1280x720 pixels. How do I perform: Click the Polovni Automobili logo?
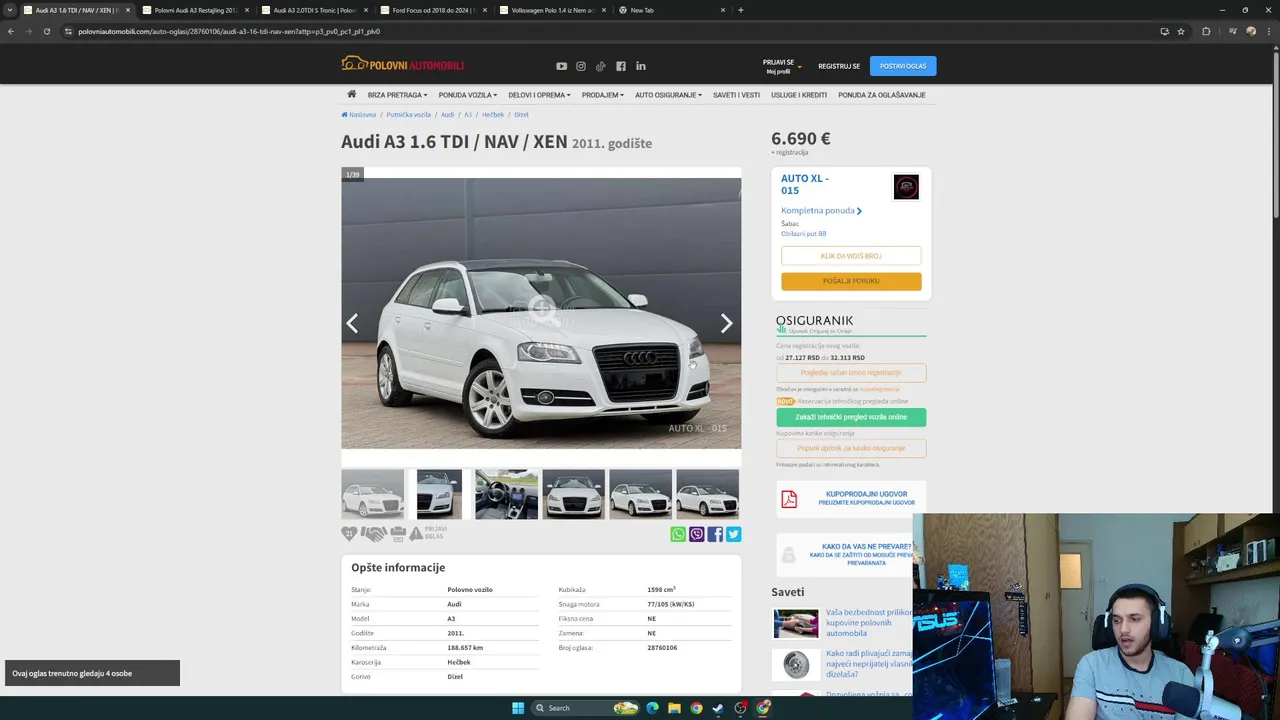coord(402,65)
